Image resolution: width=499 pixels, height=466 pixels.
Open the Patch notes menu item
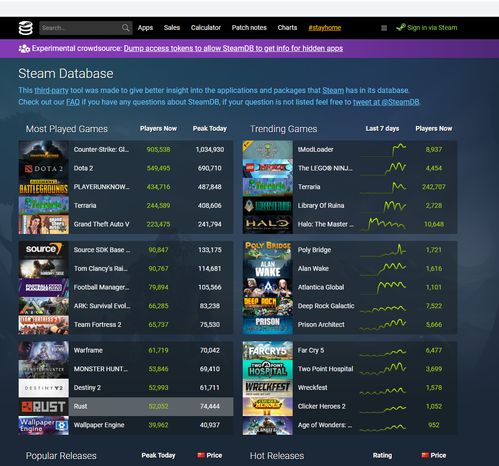pos(249,28)
